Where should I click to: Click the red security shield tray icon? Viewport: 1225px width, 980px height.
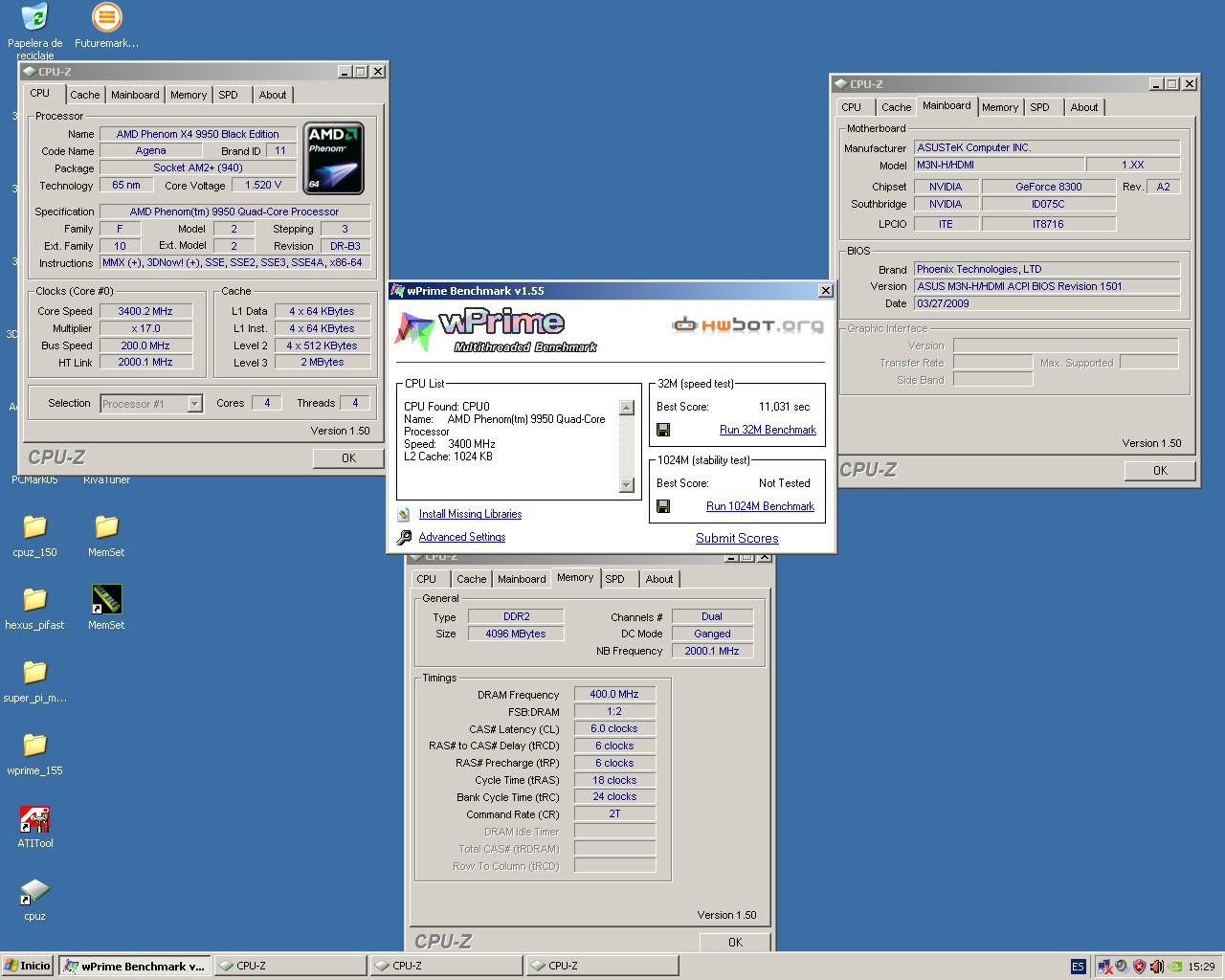1139,967
